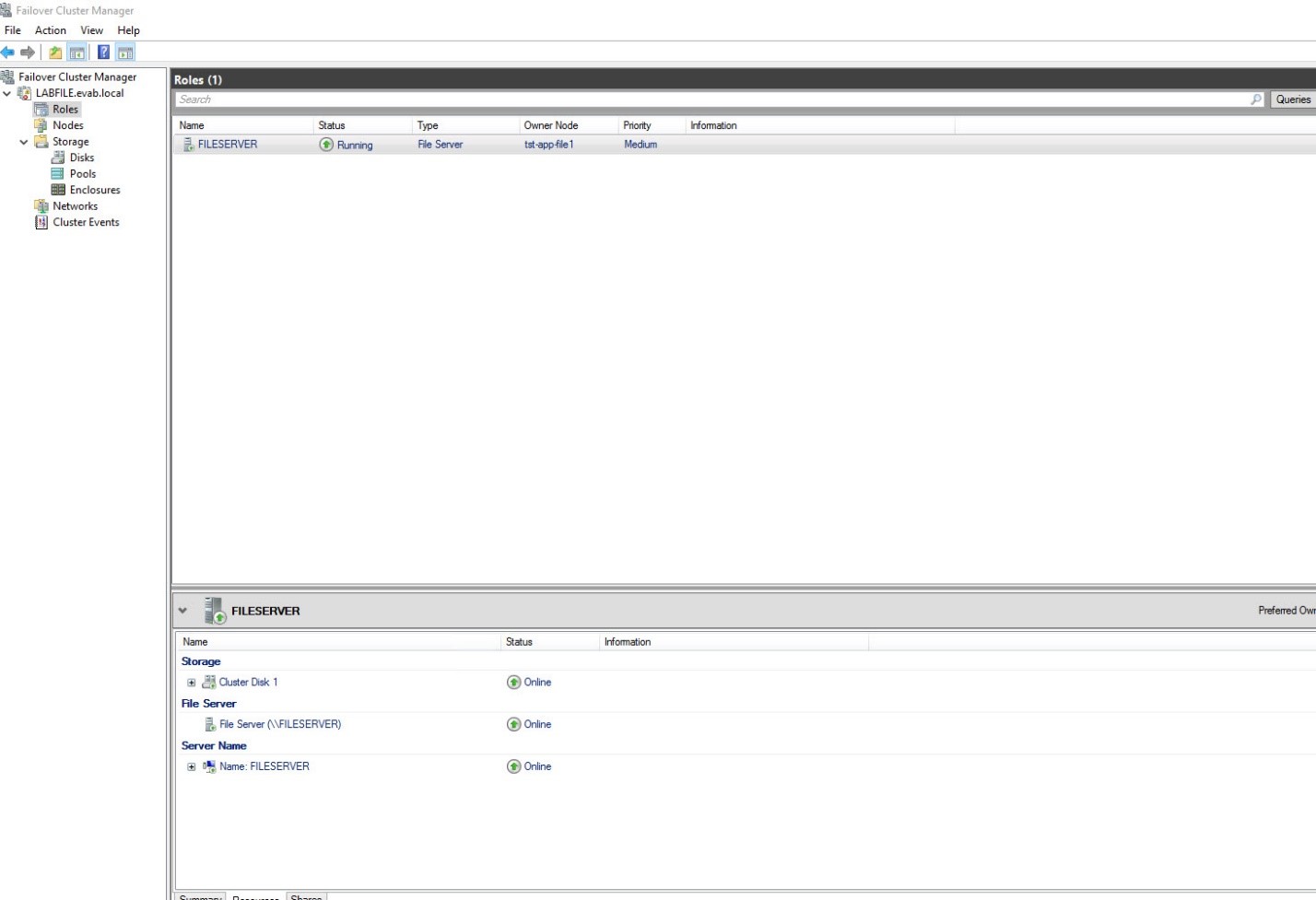Viewport: 1316px width, 900px height.
Task: Click the Back arrow toolbar icon
Action: (x=8, y=53)
